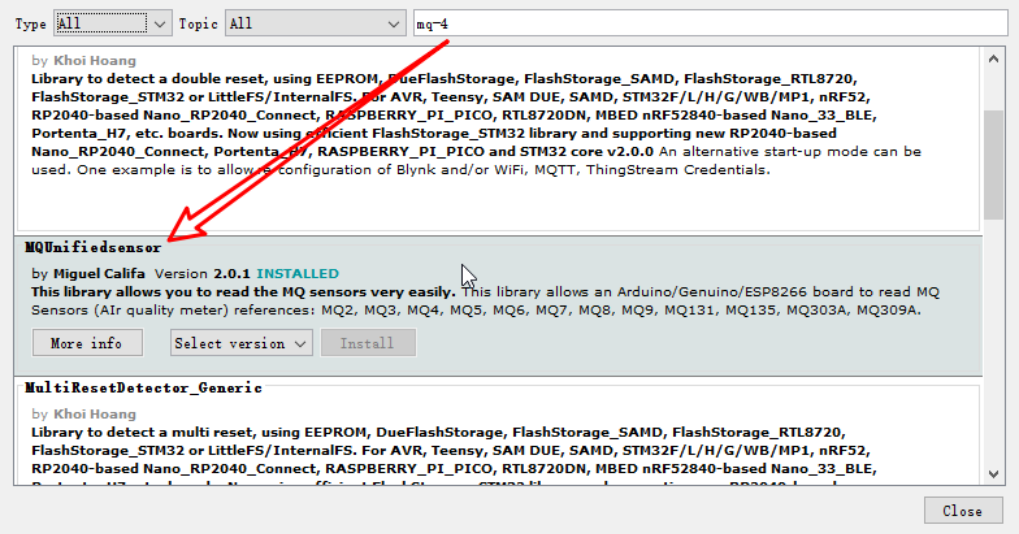Open the Select version dropdown
This screenshot has height=534, width=1019.
point(241,343)
